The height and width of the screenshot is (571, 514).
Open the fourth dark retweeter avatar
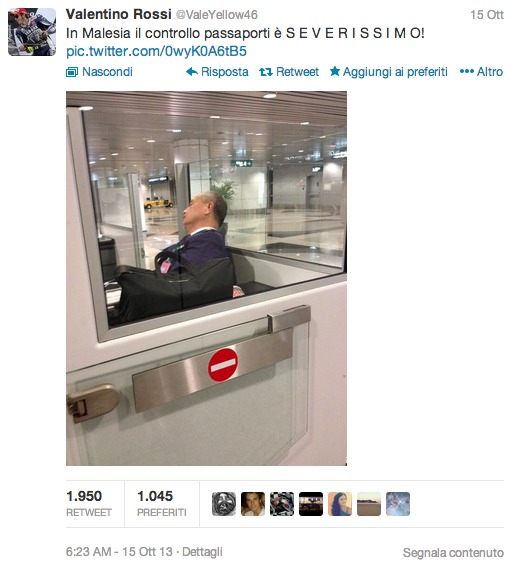(x=311, y=504)
